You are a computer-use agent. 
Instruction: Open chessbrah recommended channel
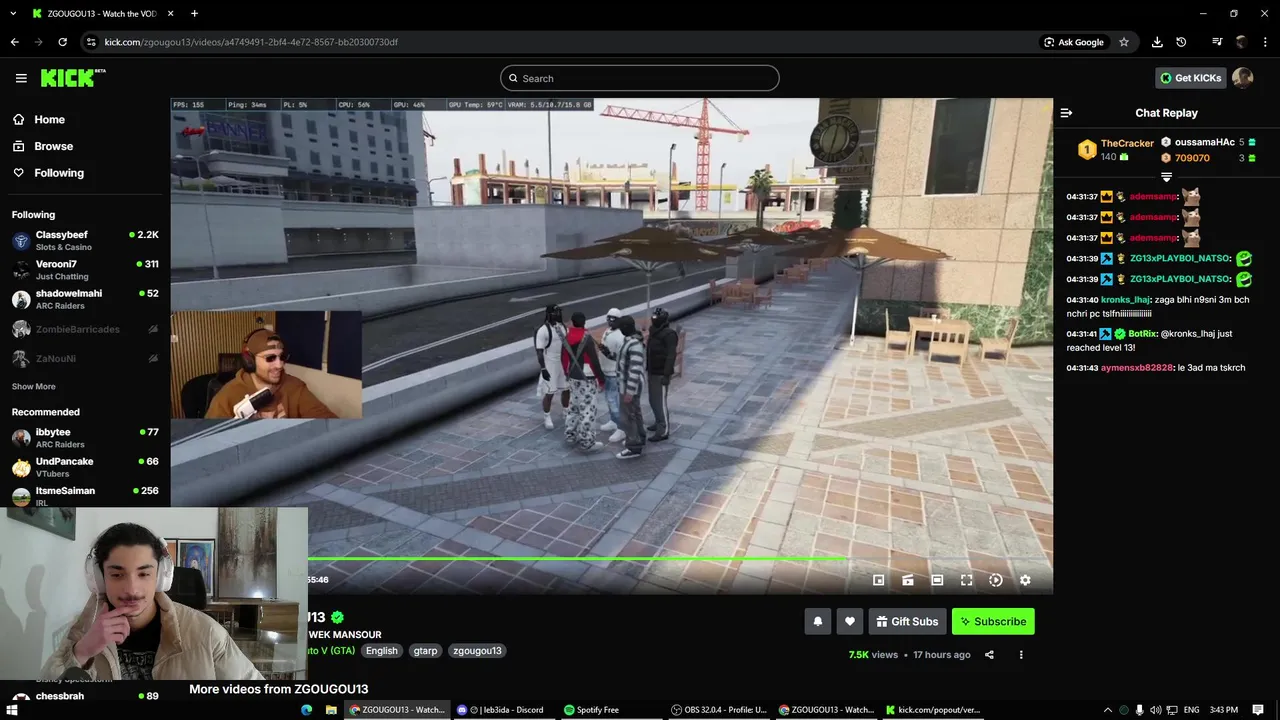pos(85,696)
